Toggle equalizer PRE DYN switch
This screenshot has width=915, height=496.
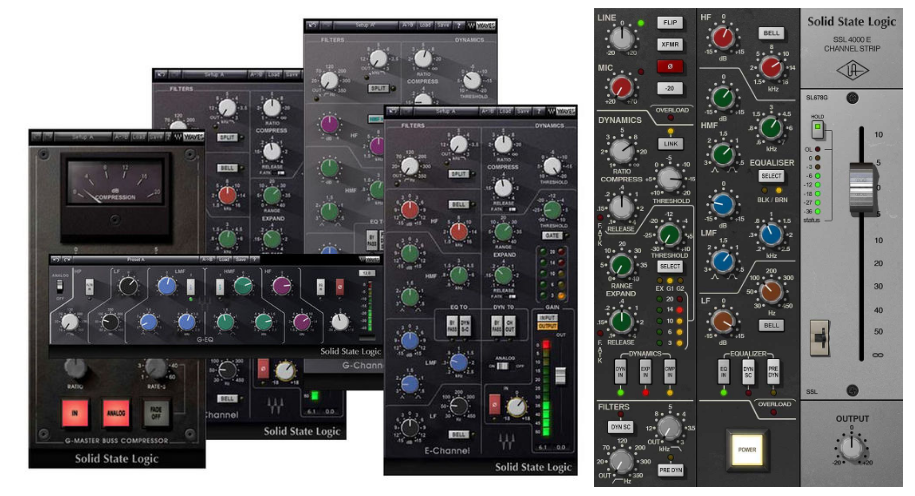tap(773, 372)
